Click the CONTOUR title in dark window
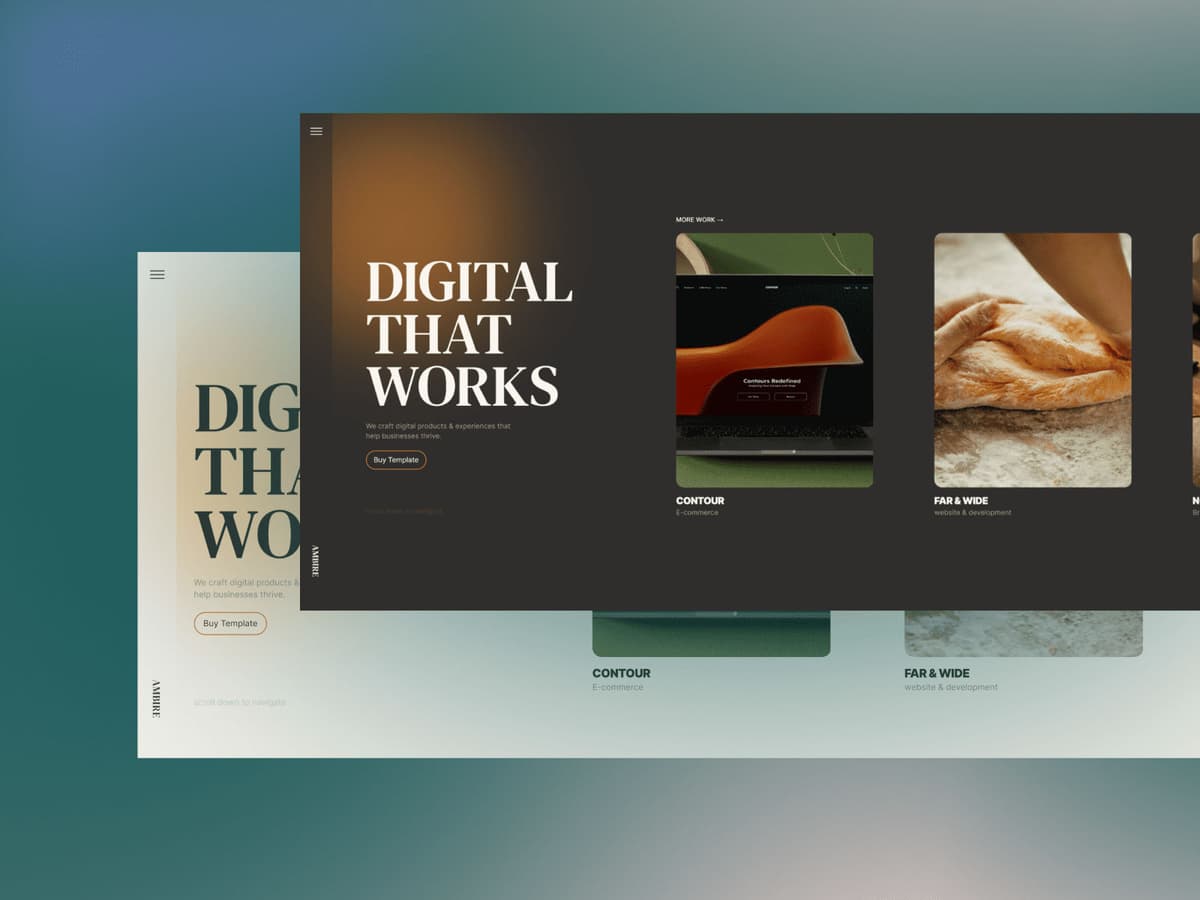The height and width of the screenshot is (900, 1200). point(700,501)
